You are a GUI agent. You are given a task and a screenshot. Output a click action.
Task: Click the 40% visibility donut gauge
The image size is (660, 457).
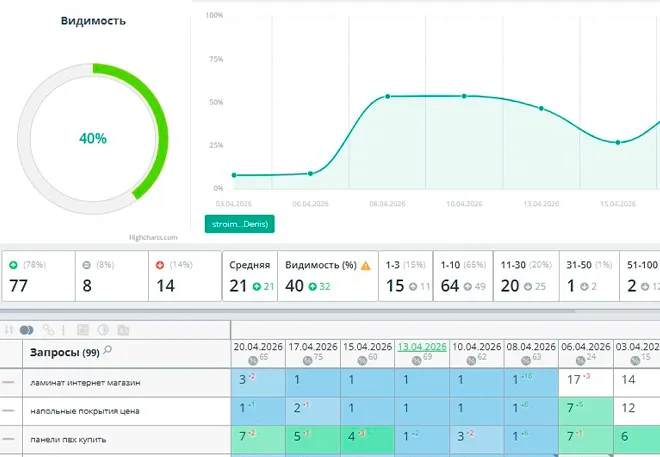[x=93, y=139]
